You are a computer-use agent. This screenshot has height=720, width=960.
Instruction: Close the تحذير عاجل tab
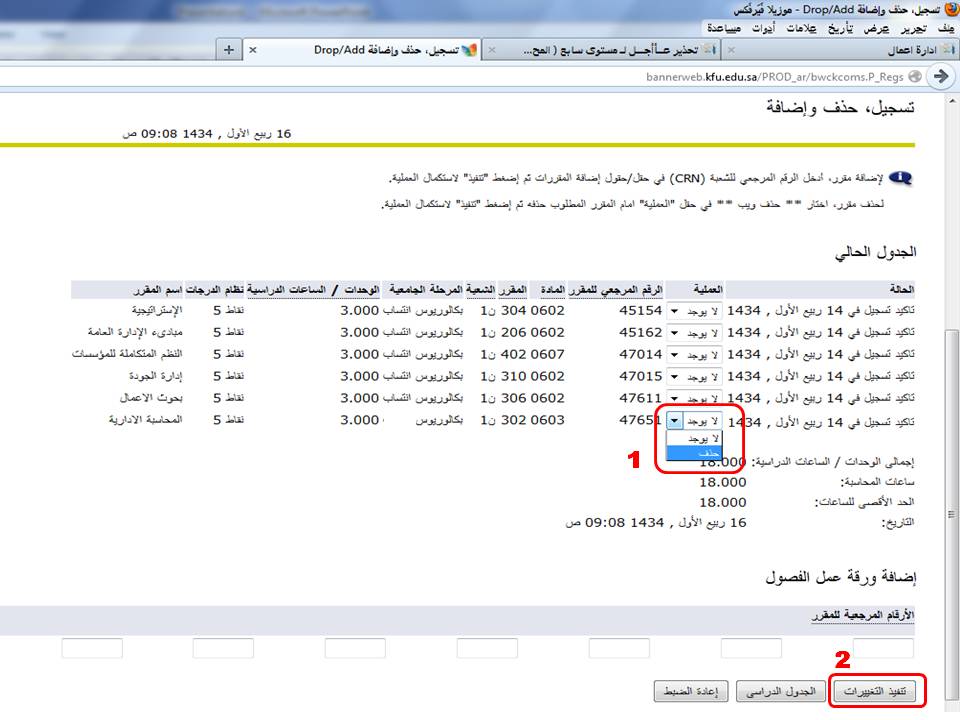[492, 49]
